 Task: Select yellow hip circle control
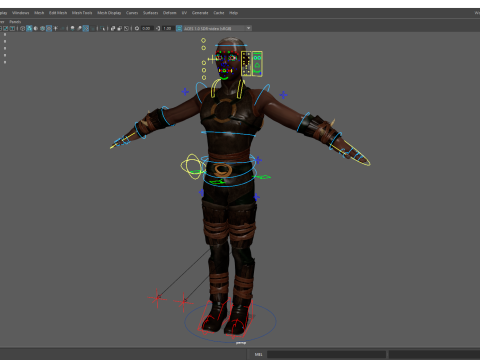pyautogui.click(x=192, y=166)
